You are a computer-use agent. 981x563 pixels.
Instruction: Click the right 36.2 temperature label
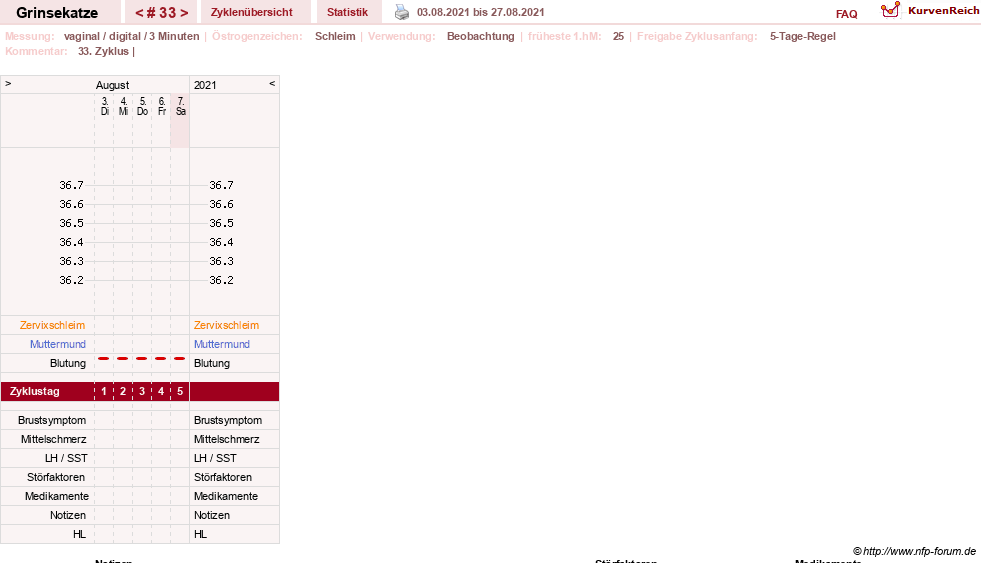tap(221, 280)
